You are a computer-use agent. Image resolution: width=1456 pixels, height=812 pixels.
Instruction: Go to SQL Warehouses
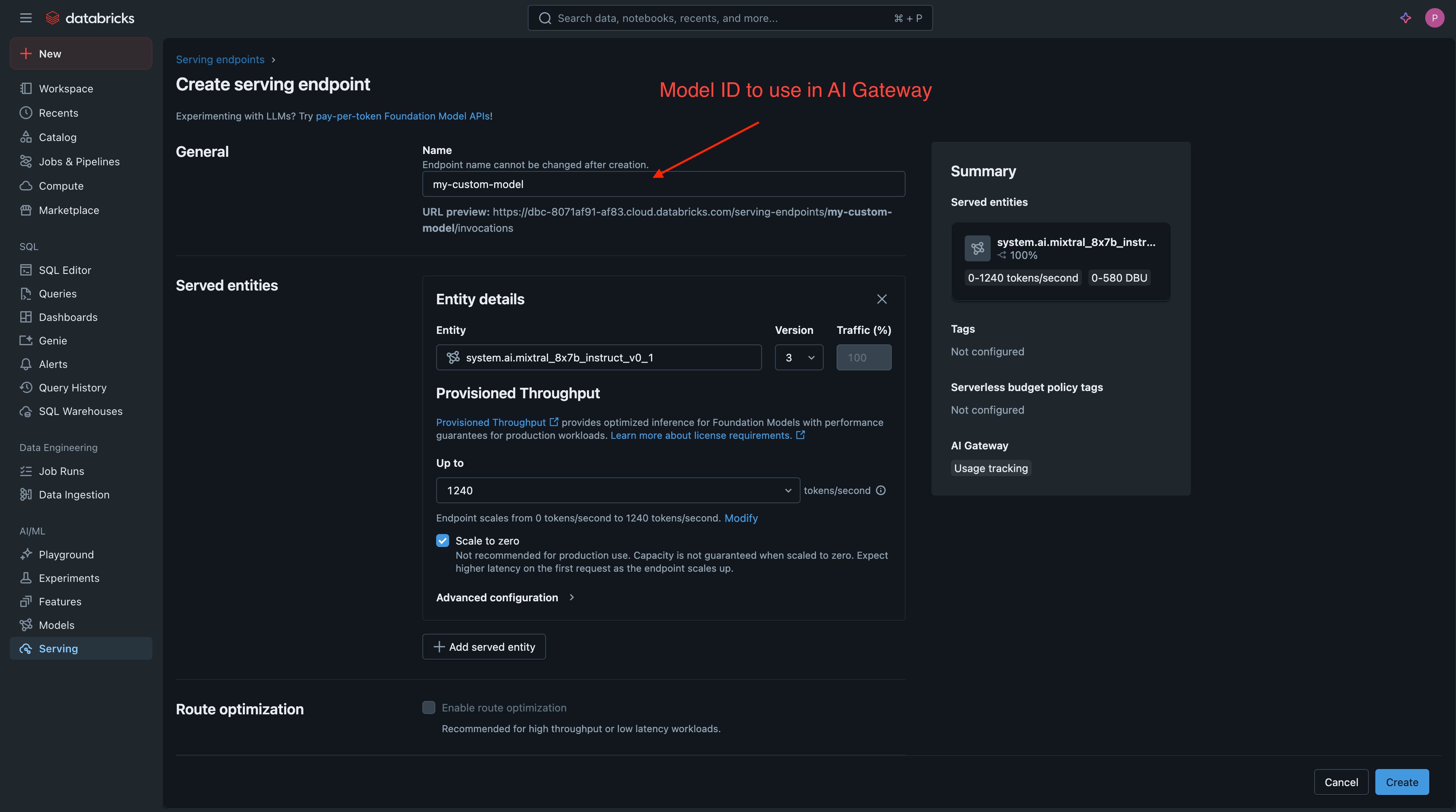point(81,411)
